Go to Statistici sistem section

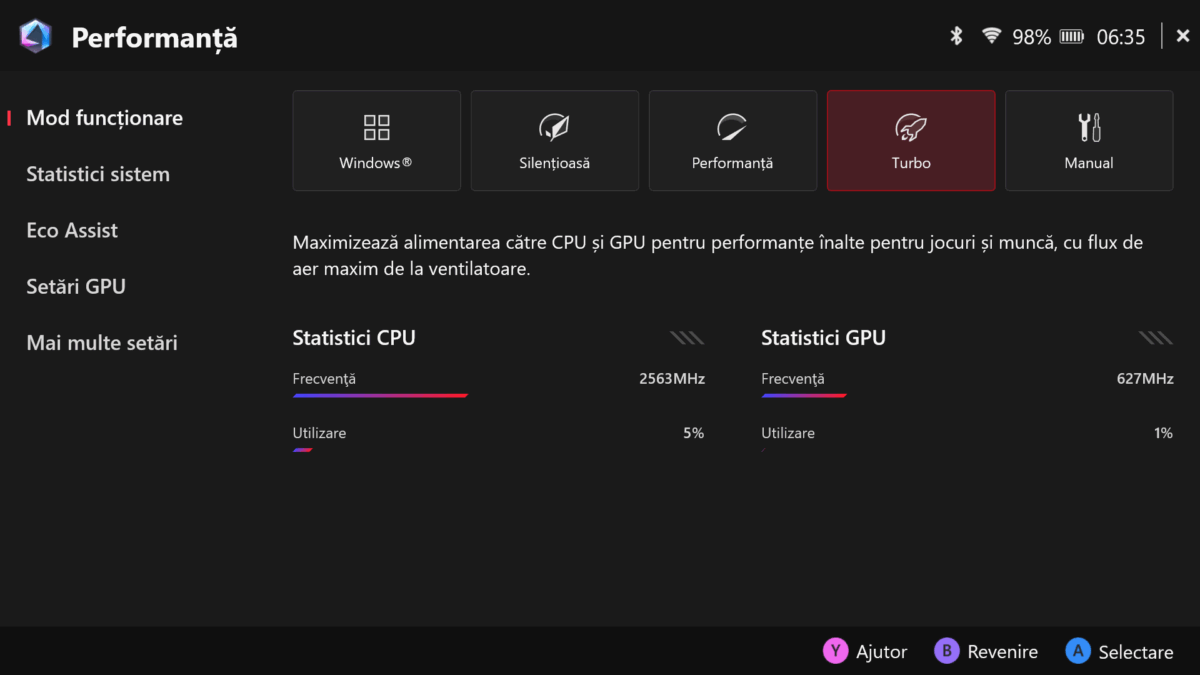pos(98,174)
